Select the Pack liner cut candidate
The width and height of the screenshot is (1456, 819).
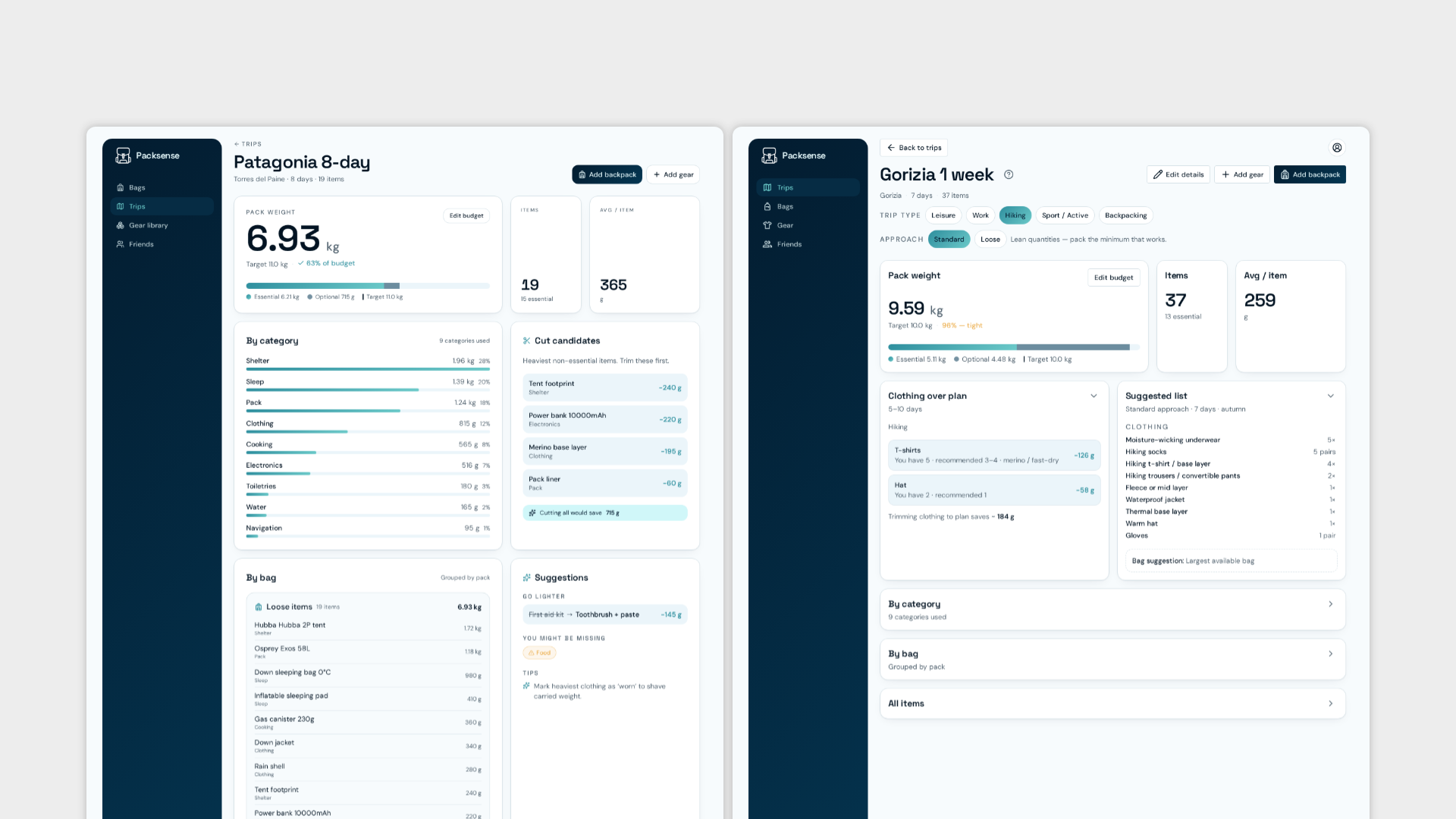click(605, 483)
